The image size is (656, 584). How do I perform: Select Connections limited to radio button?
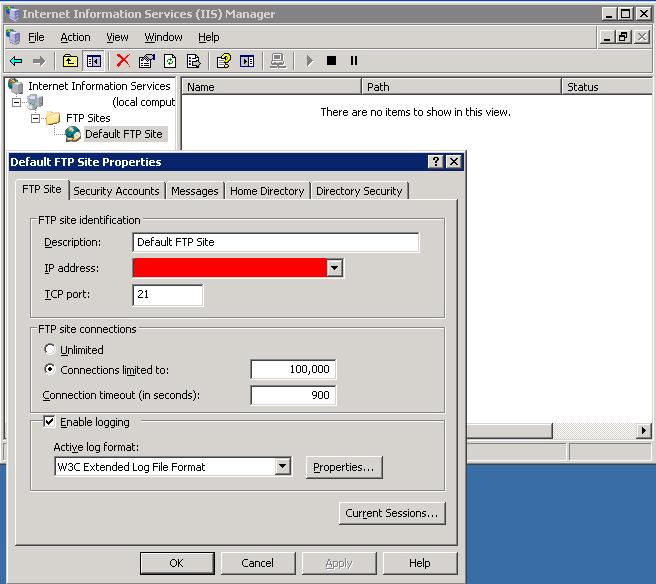pyautogui.click(x=49, y=369)
